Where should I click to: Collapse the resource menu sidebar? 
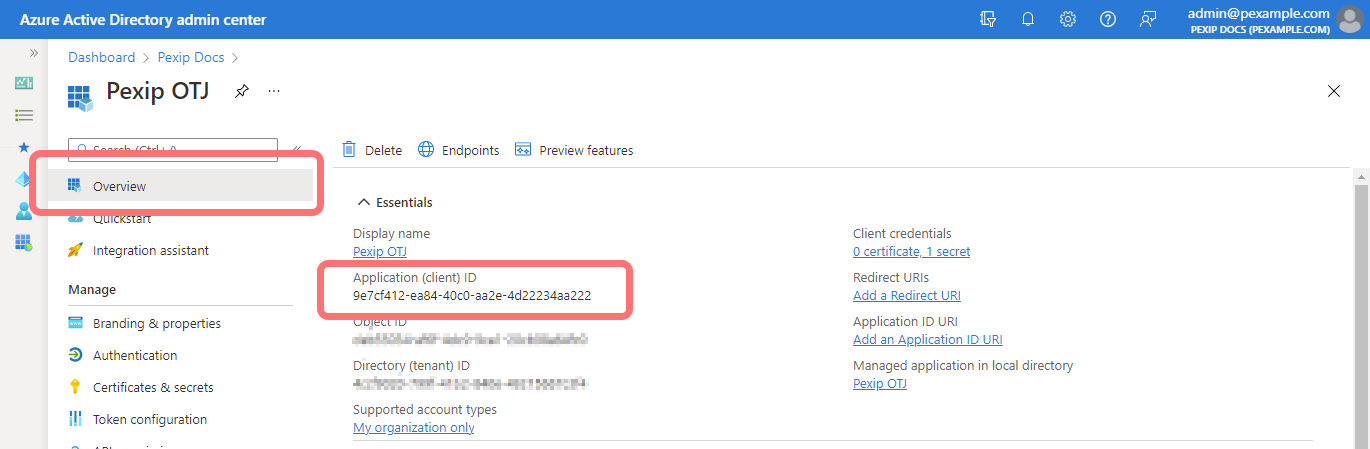coord(297,150)
